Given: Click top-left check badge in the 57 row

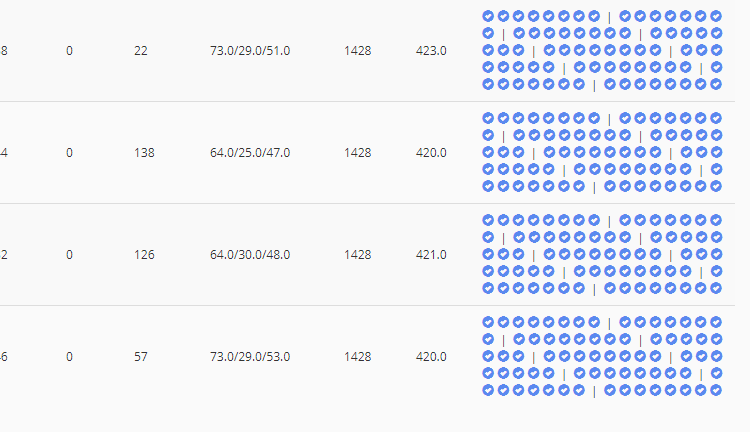Looking at the screenshot, I should tap(488, 322).
